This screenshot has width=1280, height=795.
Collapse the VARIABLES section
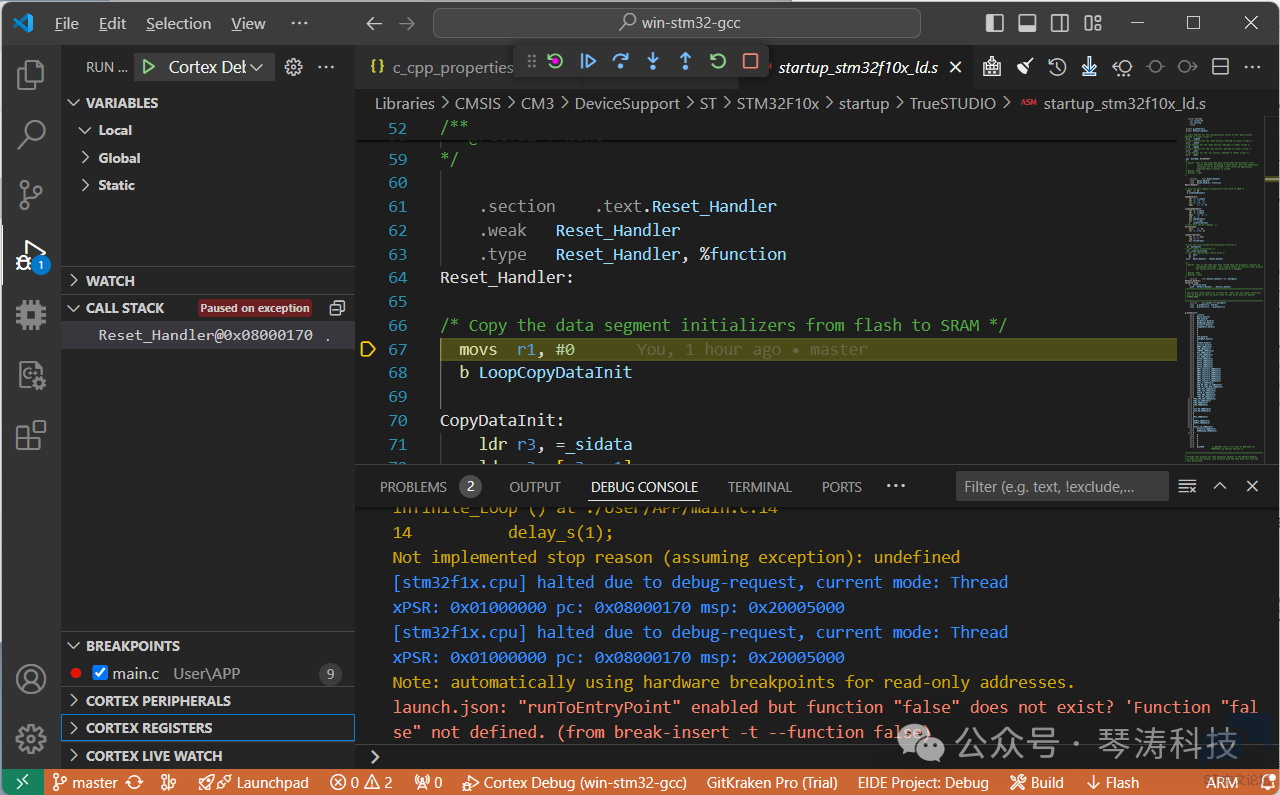(208, 103)
